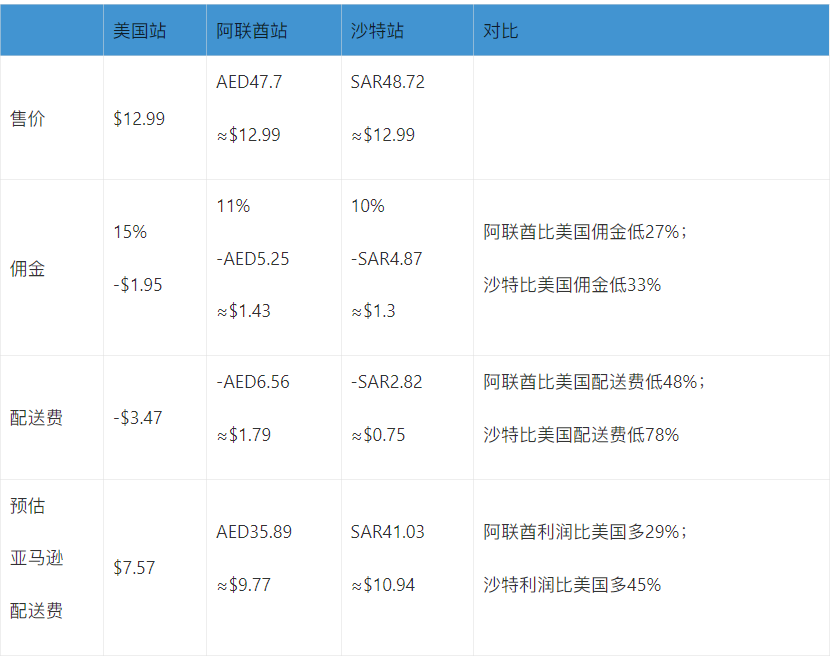Select text 沙特比美国佣金低33%
831x660 pixels.
click(572, 285)
